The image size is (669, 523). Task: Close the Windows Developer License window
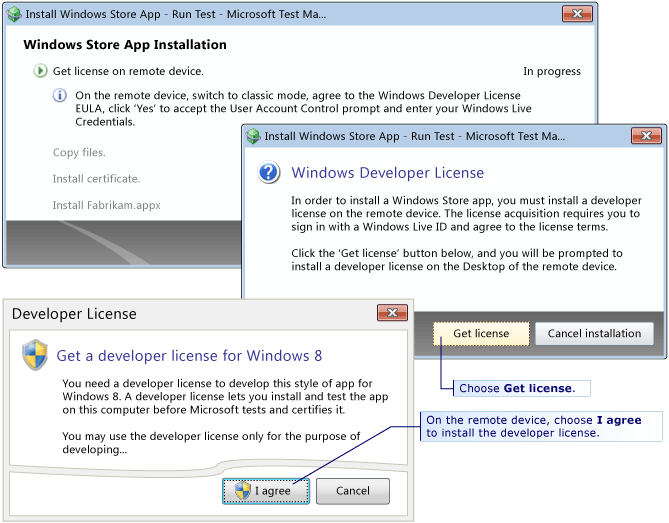646,136
